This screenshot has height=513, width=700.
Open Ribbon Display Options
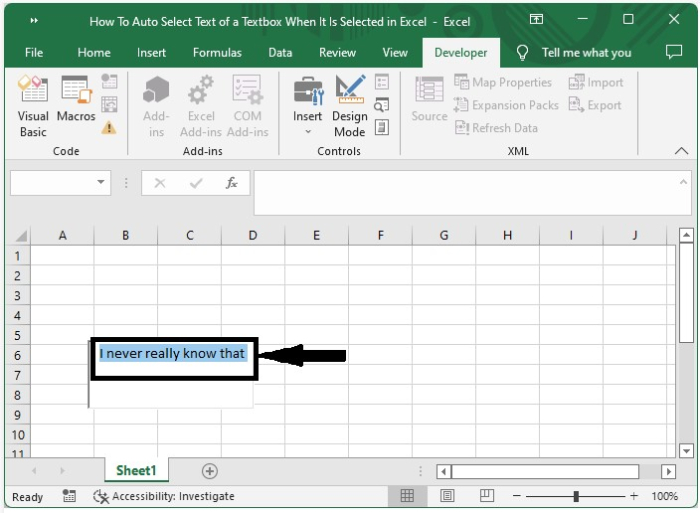click(536, 19)
